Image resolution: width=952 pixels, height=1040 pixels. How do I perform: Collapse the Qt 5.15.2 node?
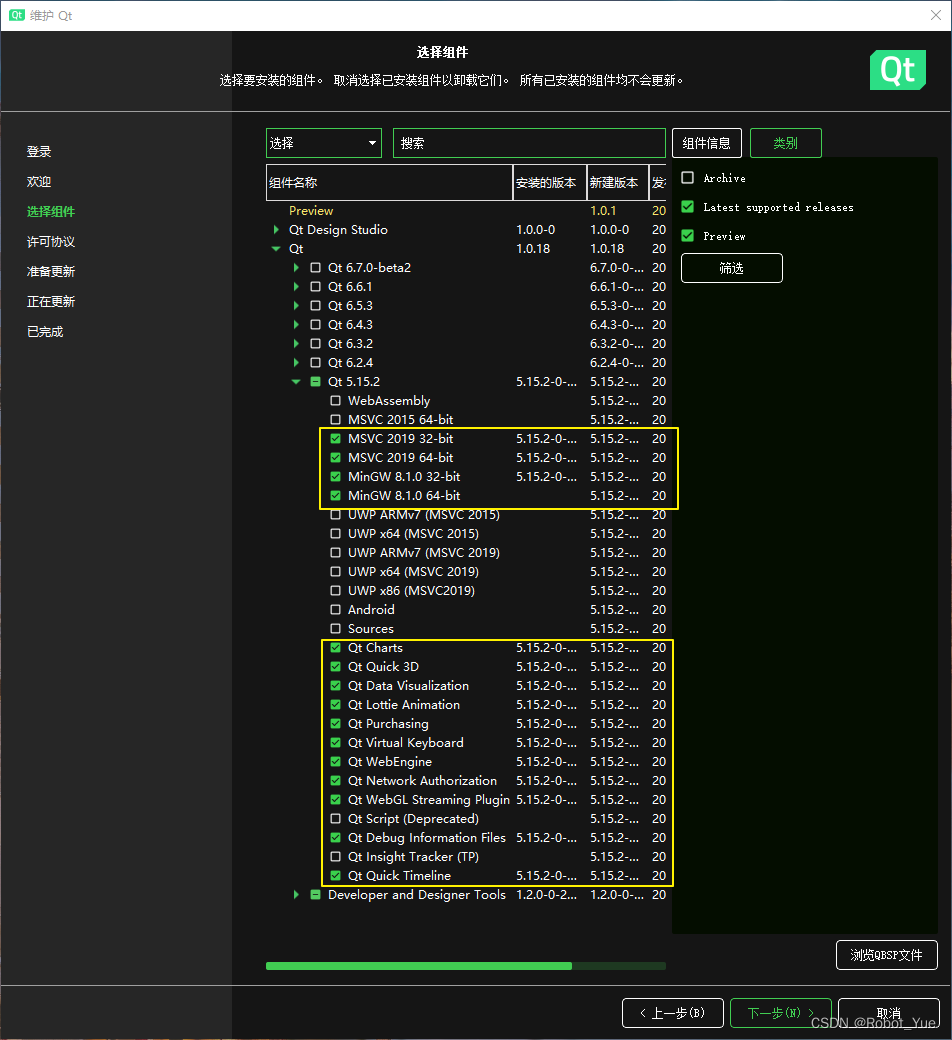tap(296, 382)
